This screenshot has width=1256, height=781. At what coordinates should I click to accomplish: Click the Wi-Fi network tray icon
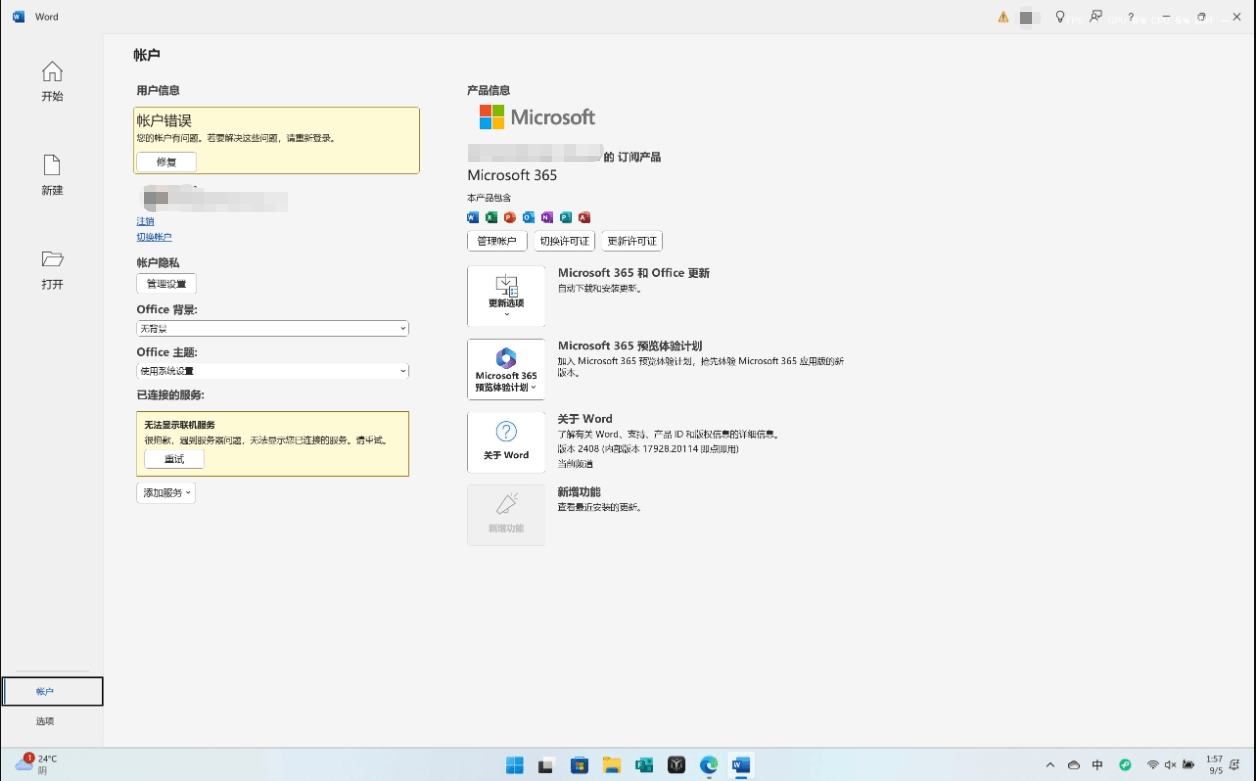[1153, 765]
